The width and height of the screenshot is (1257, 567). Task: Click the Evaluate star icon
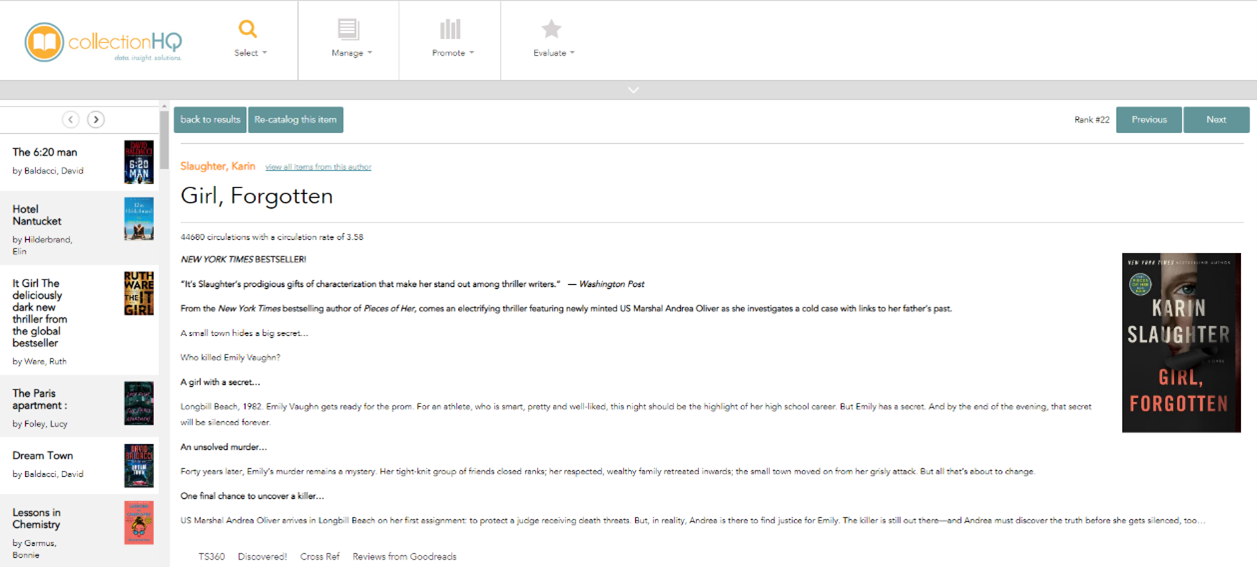coord(551,29)
